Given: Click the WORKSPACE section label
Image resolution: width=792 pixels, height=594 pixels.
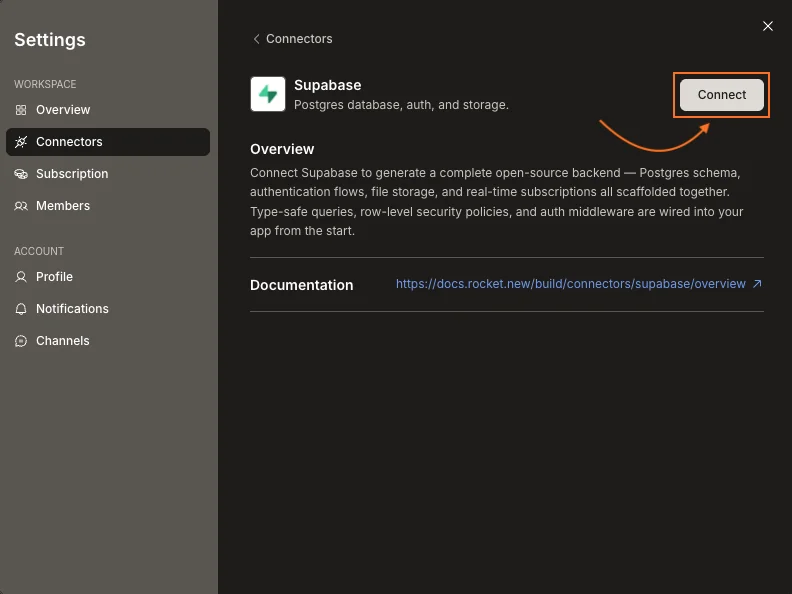Looking at the screenshot, I should tap(45, 84).
